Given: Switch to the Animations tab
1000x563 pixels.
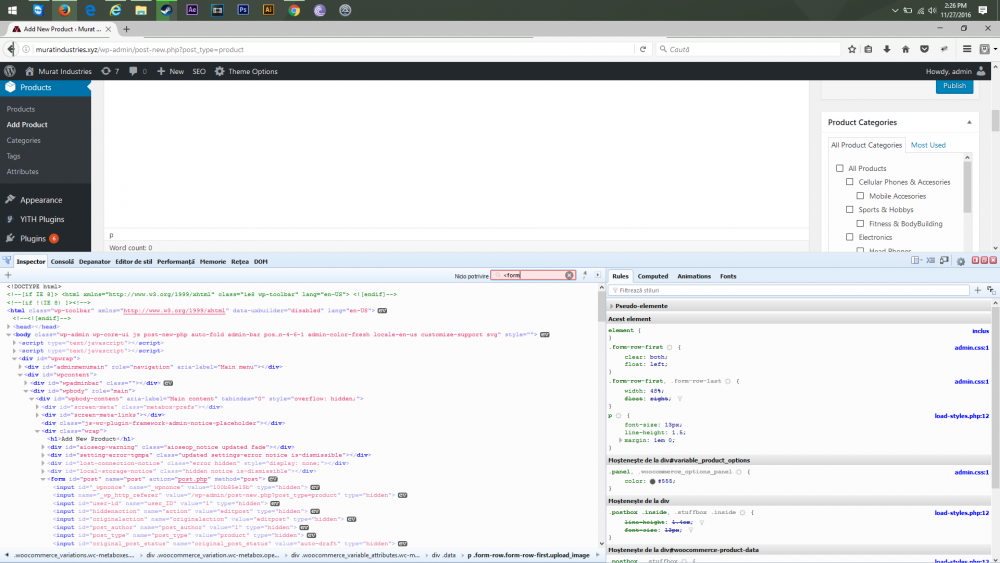Looking at the screenshot, I should click(694, 276).
